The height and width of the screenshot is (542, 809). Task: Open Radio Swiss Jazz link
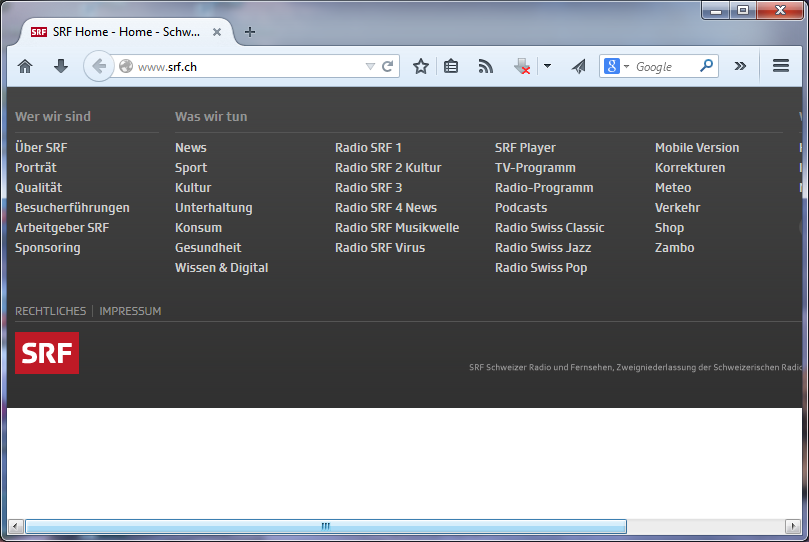click(x=543, y=248)
